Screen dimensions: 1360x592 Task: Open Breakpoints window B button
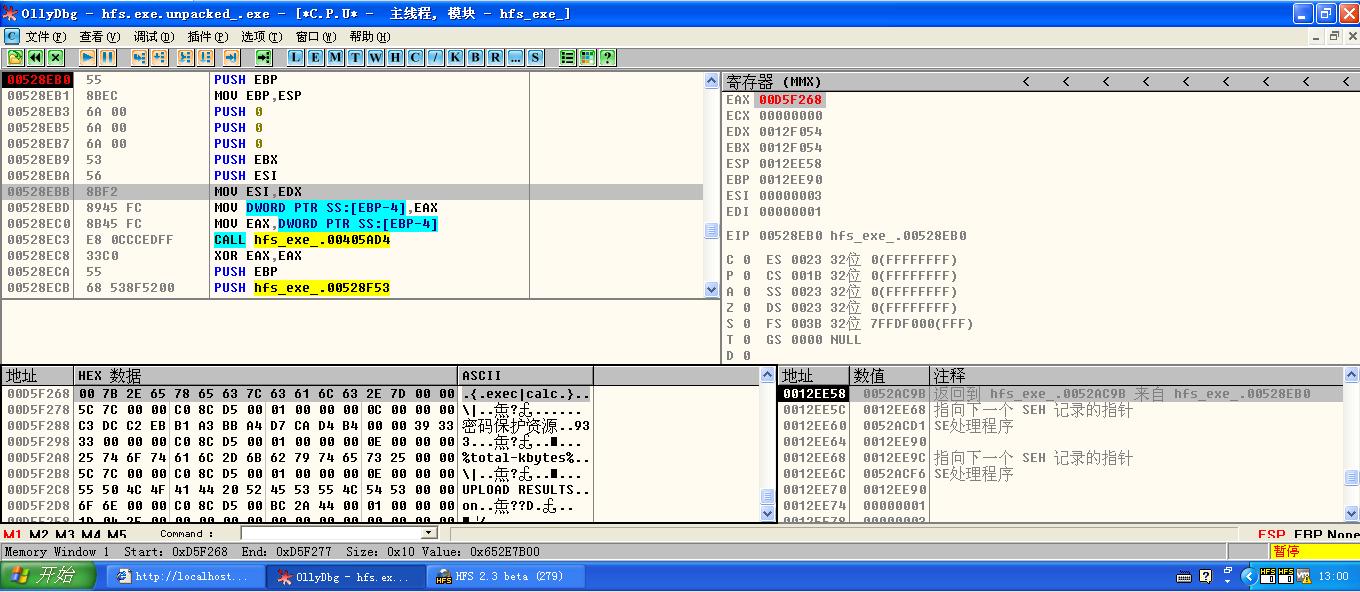476,57
